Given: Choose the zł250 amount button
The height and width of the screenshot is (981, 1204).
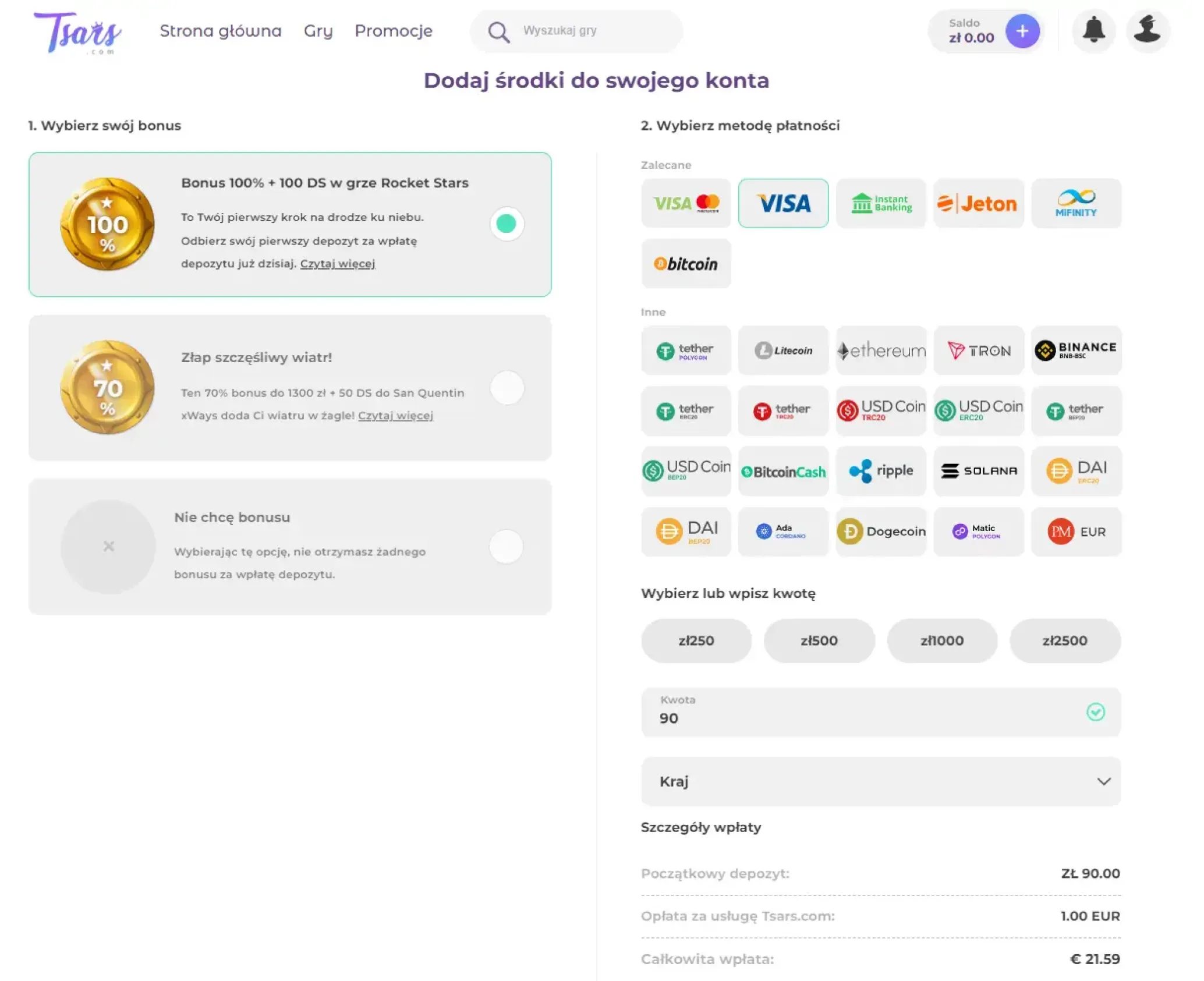Looking at the screenshot, I should (696, 640).
